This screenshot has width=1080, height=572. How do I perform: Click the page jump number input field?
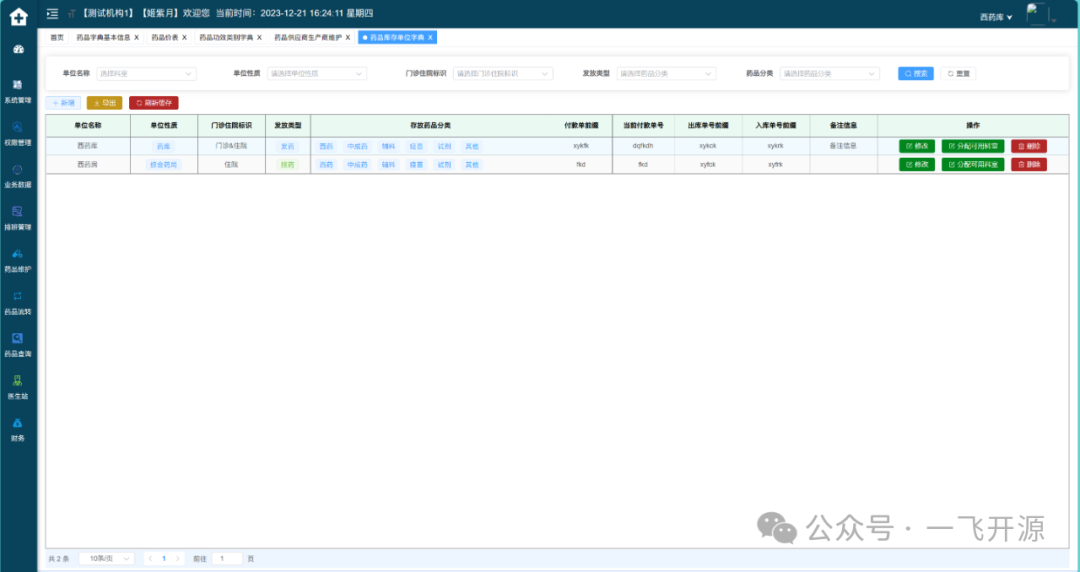[226, 558]
